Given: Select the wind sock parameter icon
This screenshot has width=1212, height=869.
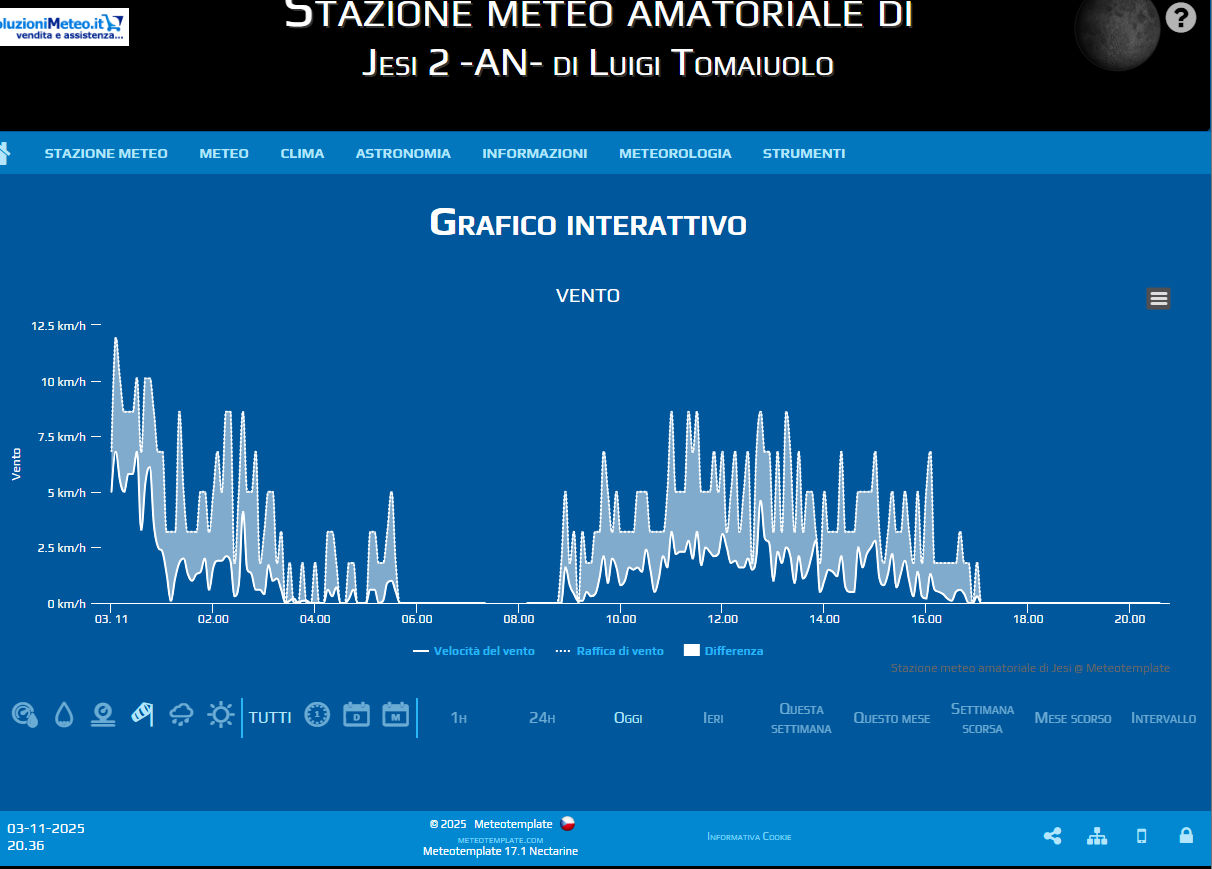Looking at the screenshot, I should tap(142, 714).
